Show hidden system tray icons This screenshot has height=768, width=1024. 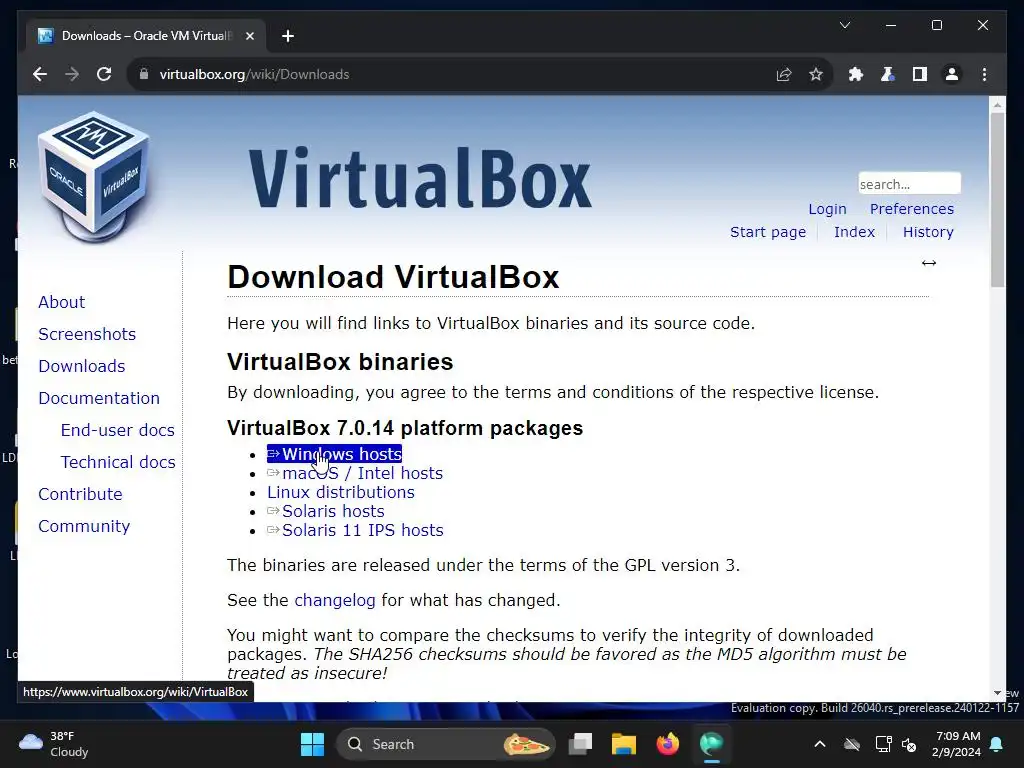coord(820,744)
